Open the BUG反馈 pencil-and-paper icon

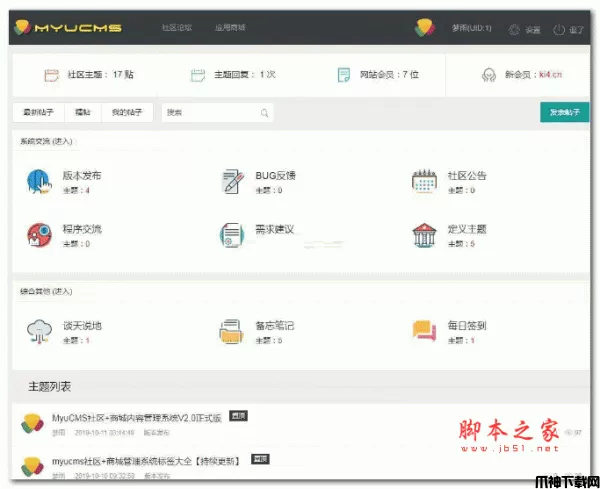(x=233, y=181)
